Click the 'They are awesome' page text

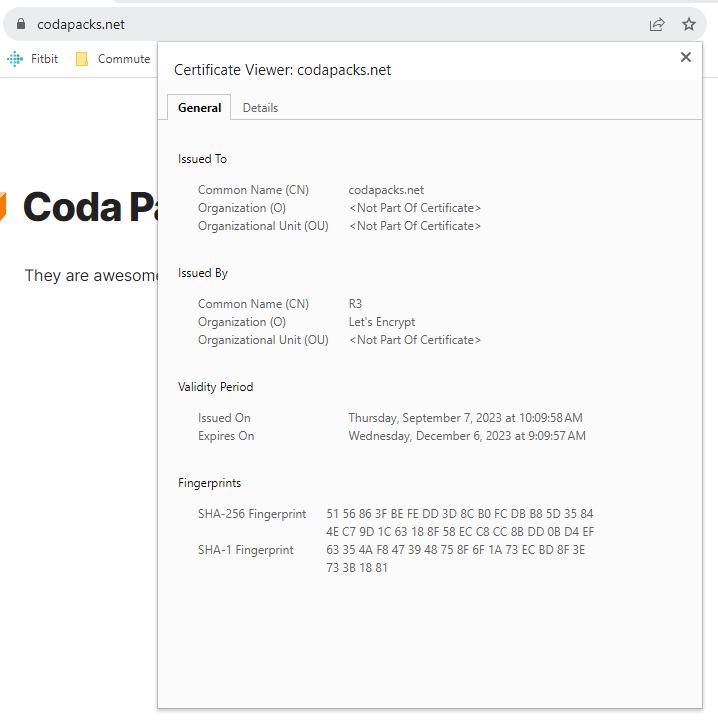coord(91,275)
